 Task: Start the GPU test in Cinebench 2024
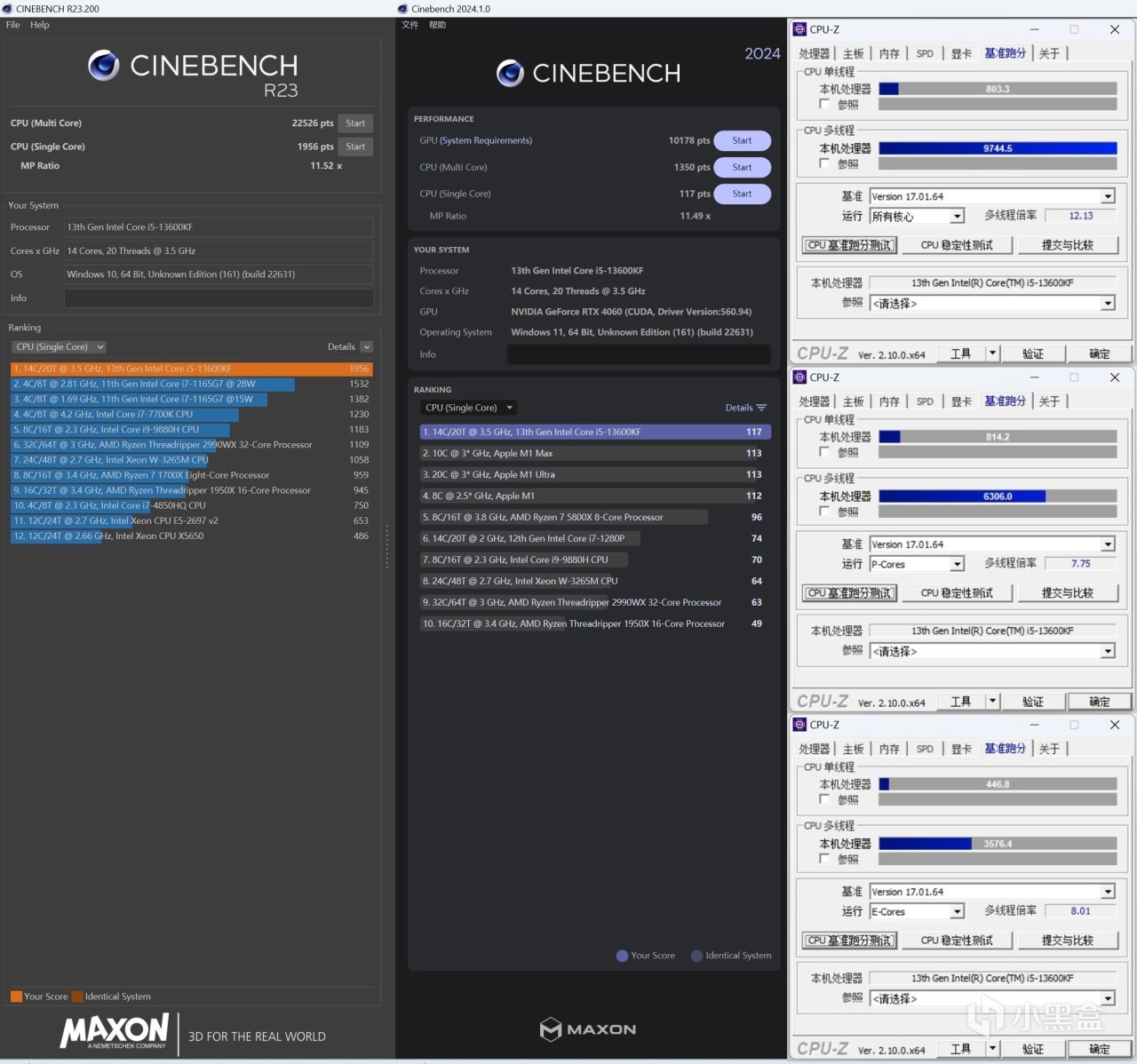(743, 140)
